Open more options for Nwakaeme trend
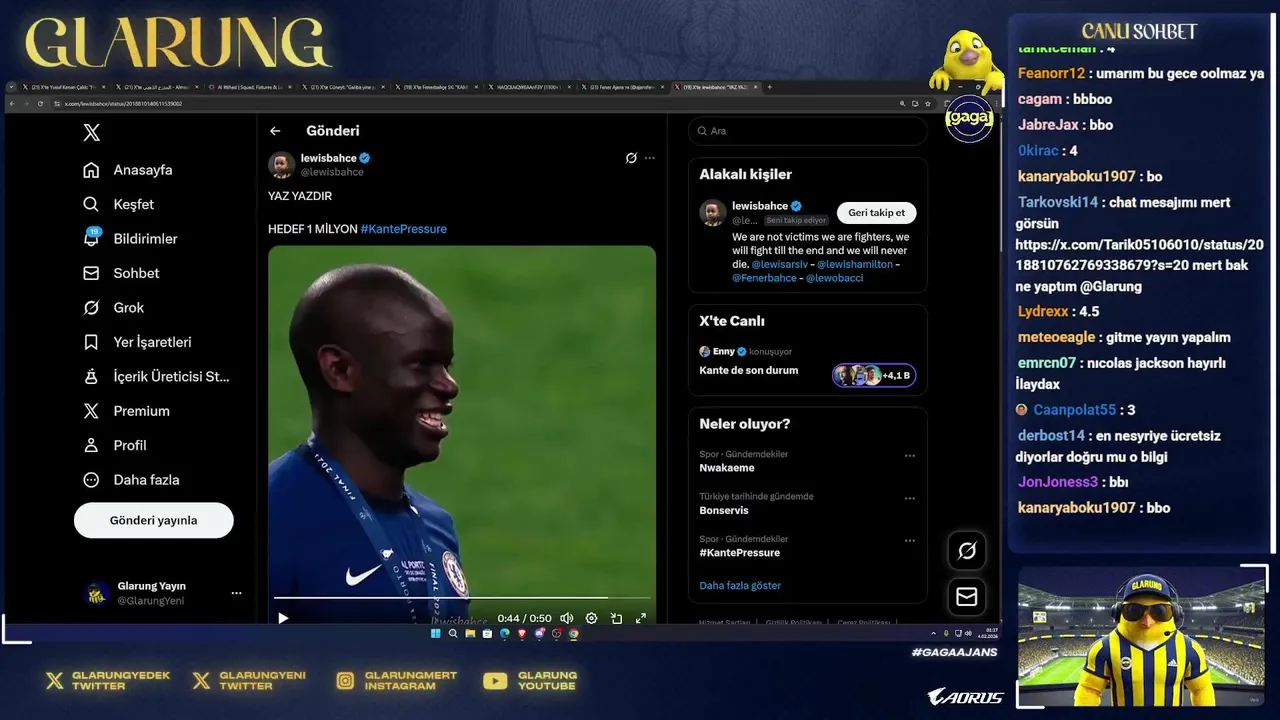Image resolution: width=1280 pixels, height=720 pixels. [910, 455]
